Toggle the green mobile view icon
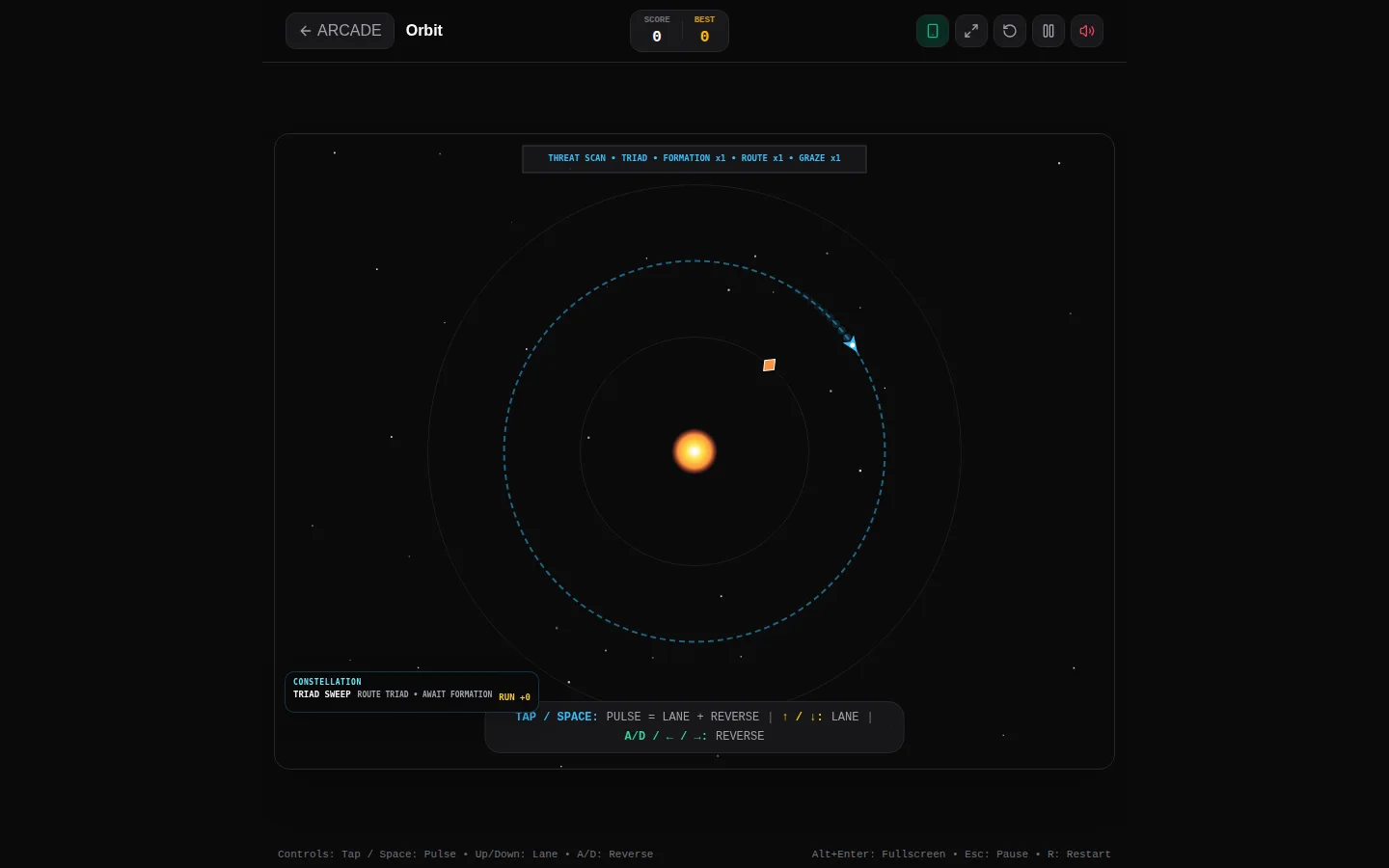This screenshot has width=1389, height=868. click(x=933, y=31)
